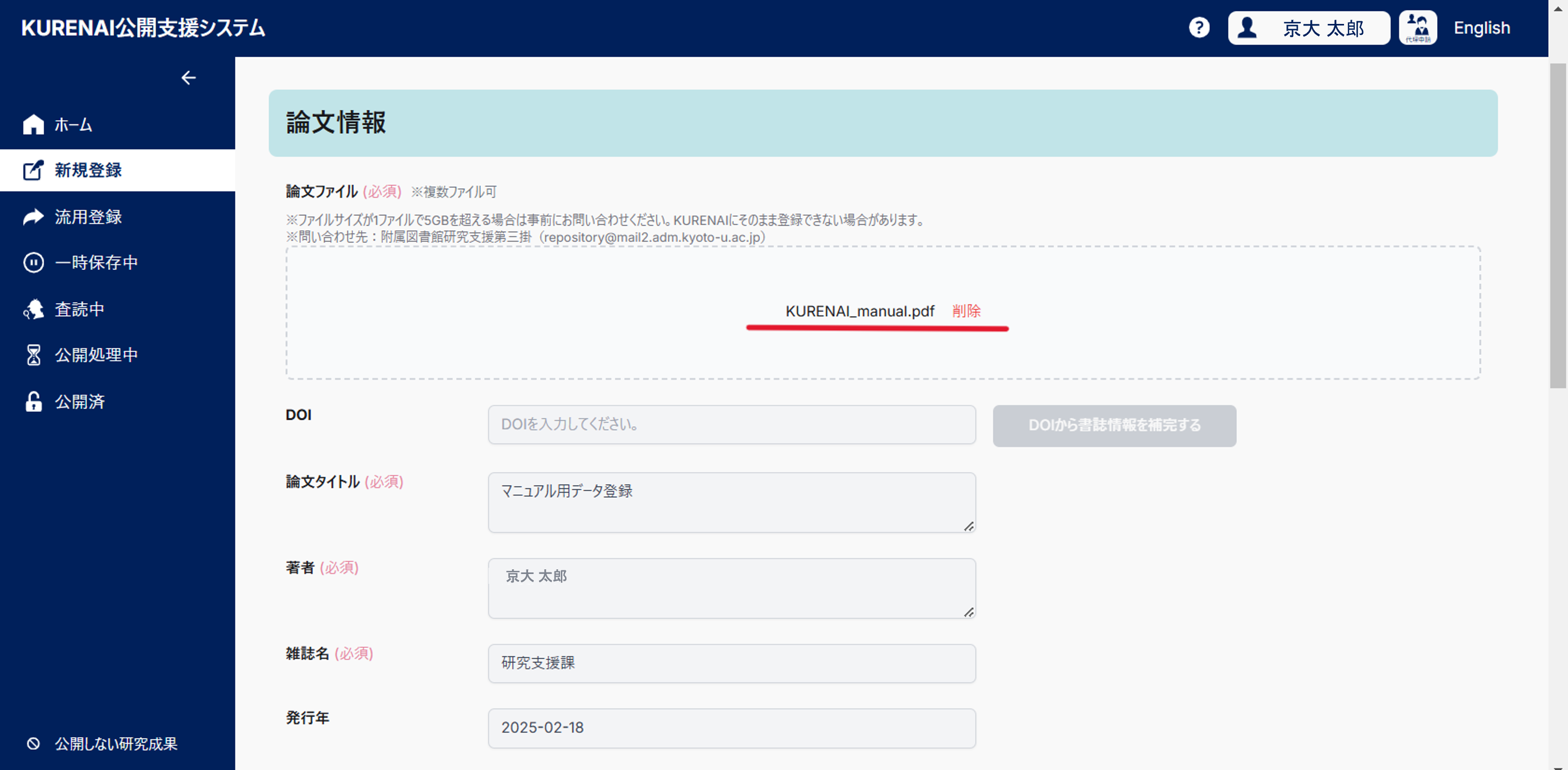The height and width of the screenshot is (770, 1568).
Task: Click the 公開処理中 hourglass icon
Action: [33, 355]
